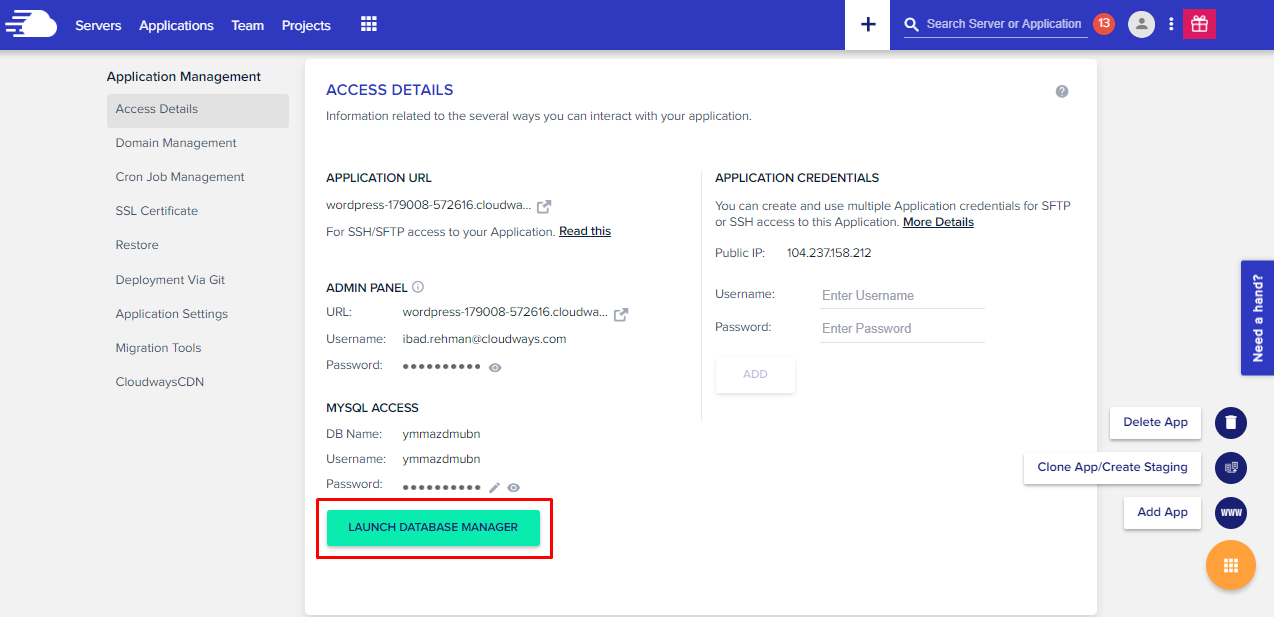Open Application URL via external link icon
The height and width of the screenshot is (617, 1274).
tap(543, 206)
